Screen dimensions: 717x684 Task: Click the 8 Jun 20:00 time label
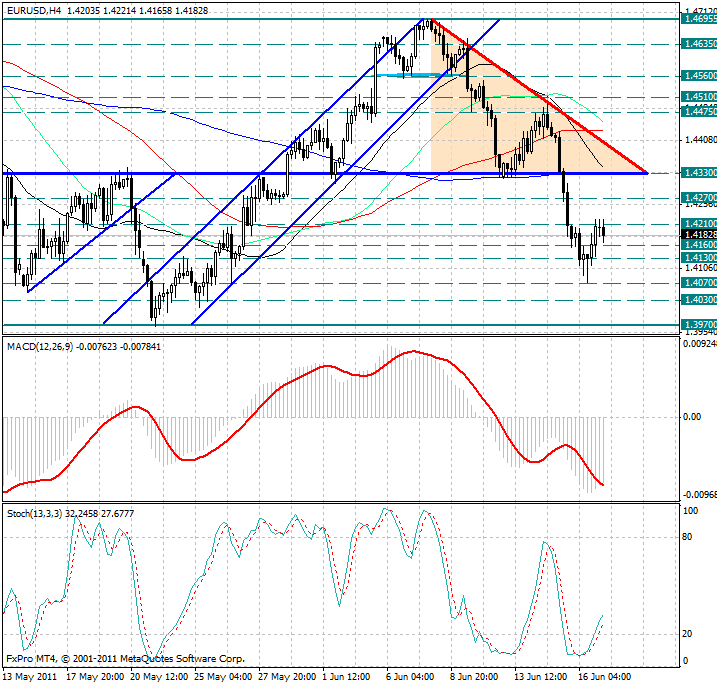click(474, 677)
